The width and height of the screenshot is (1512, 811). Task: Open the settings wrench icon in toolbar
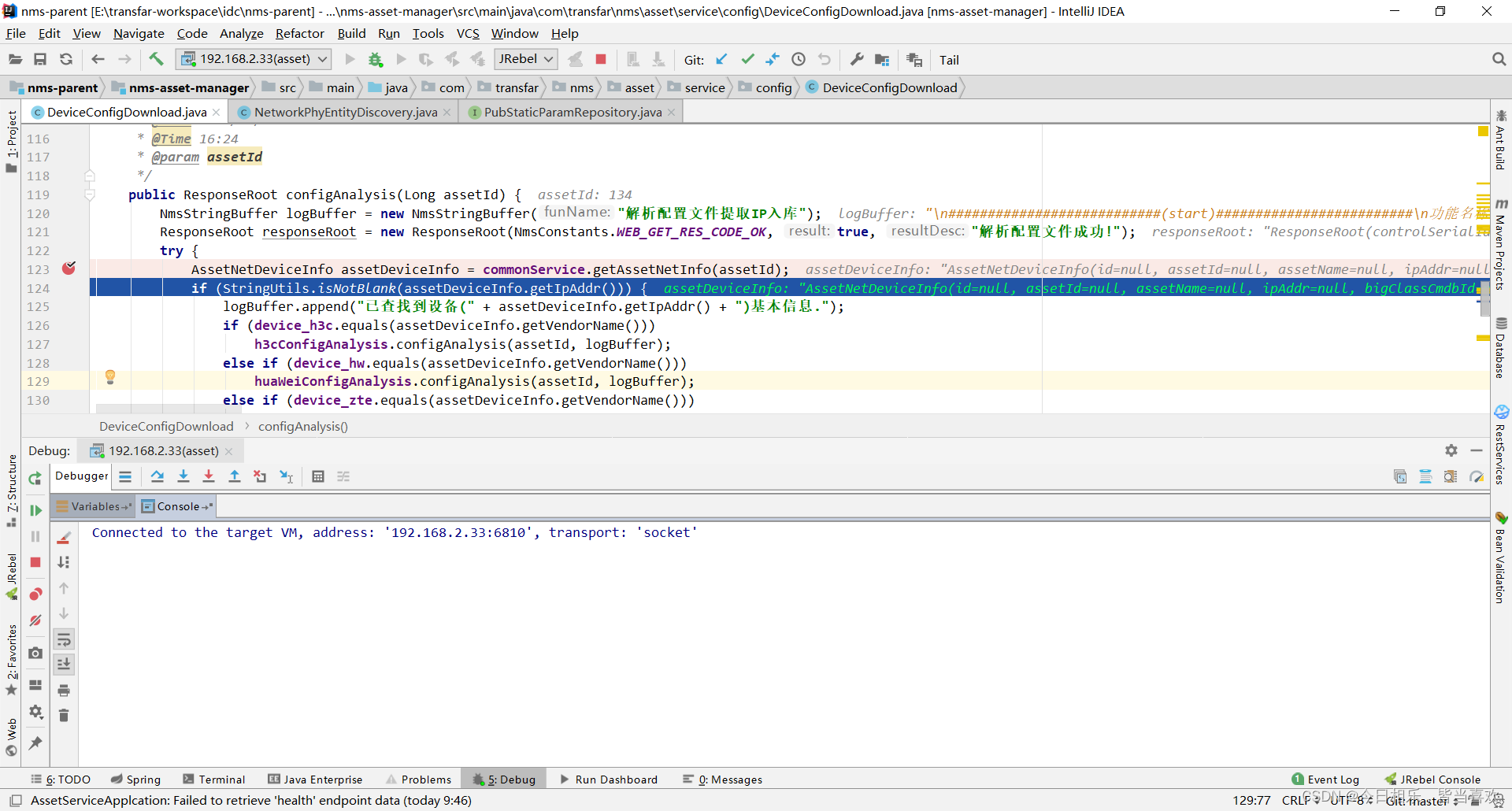pyautogui.click(x=857, y=59)
